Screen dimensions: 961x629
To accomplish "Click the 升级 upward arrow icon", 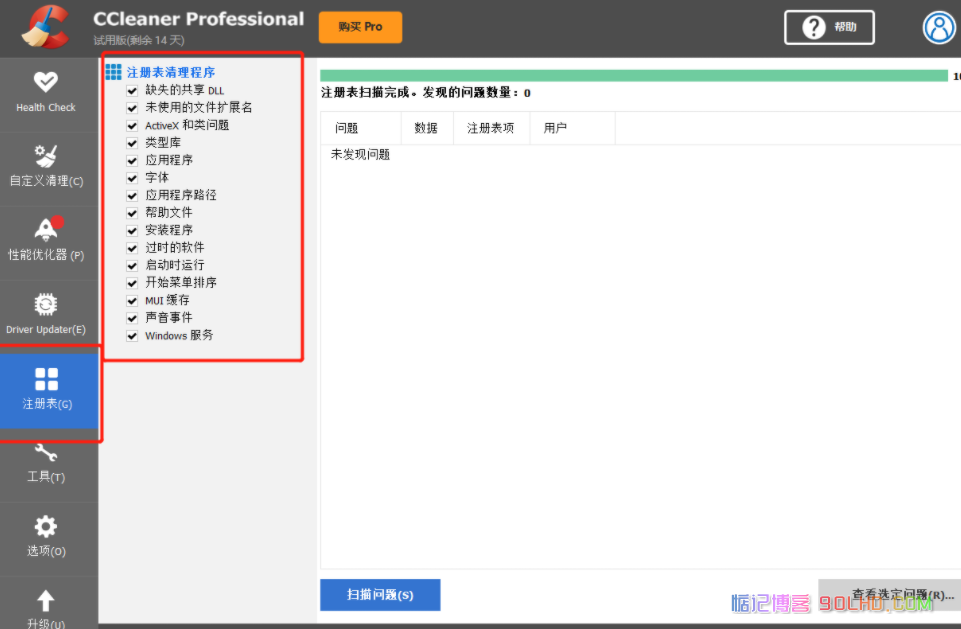I will (x=46, y=601).
